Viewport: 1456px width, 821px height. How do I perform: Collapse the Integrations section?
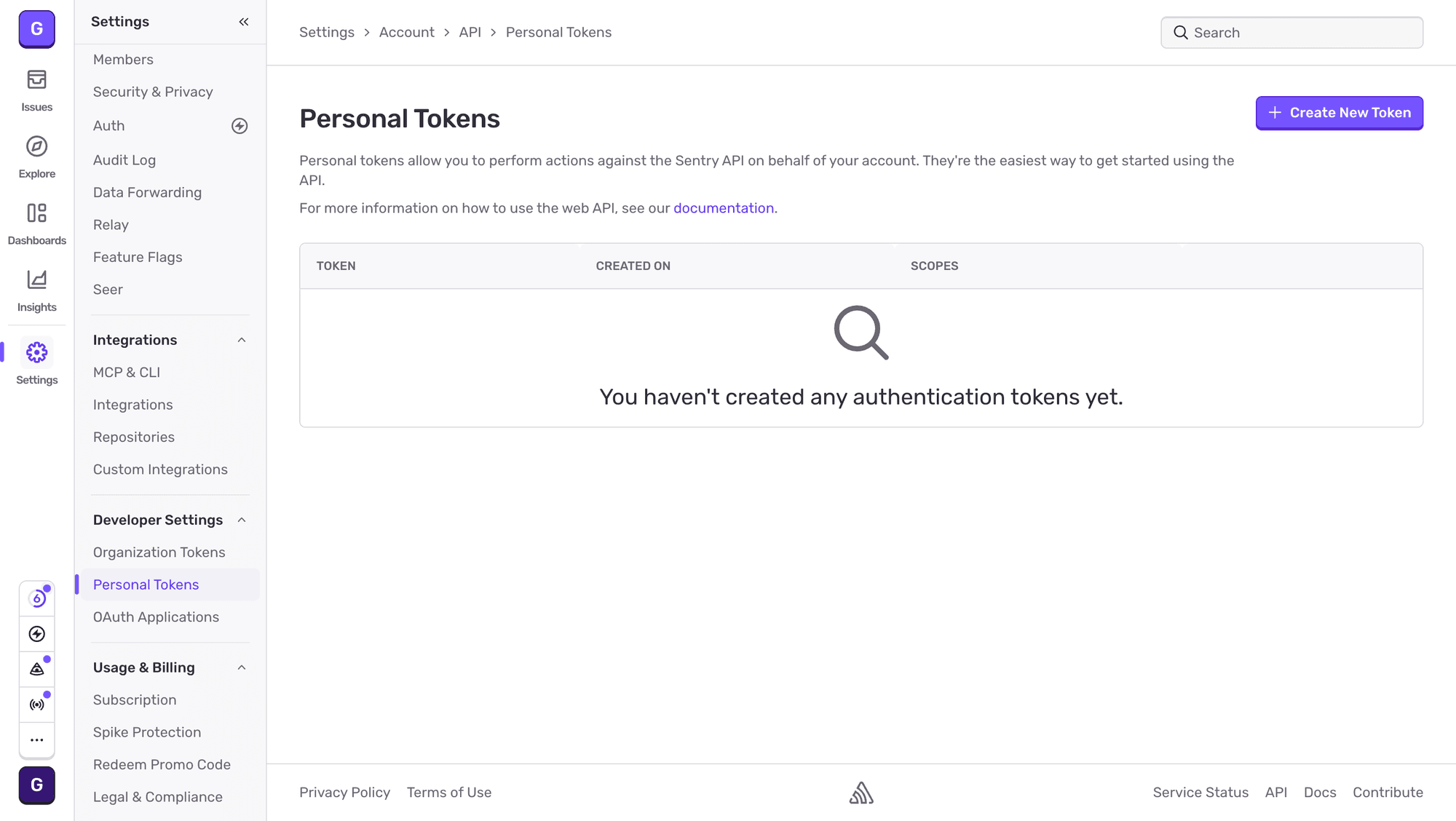[242, 339]
